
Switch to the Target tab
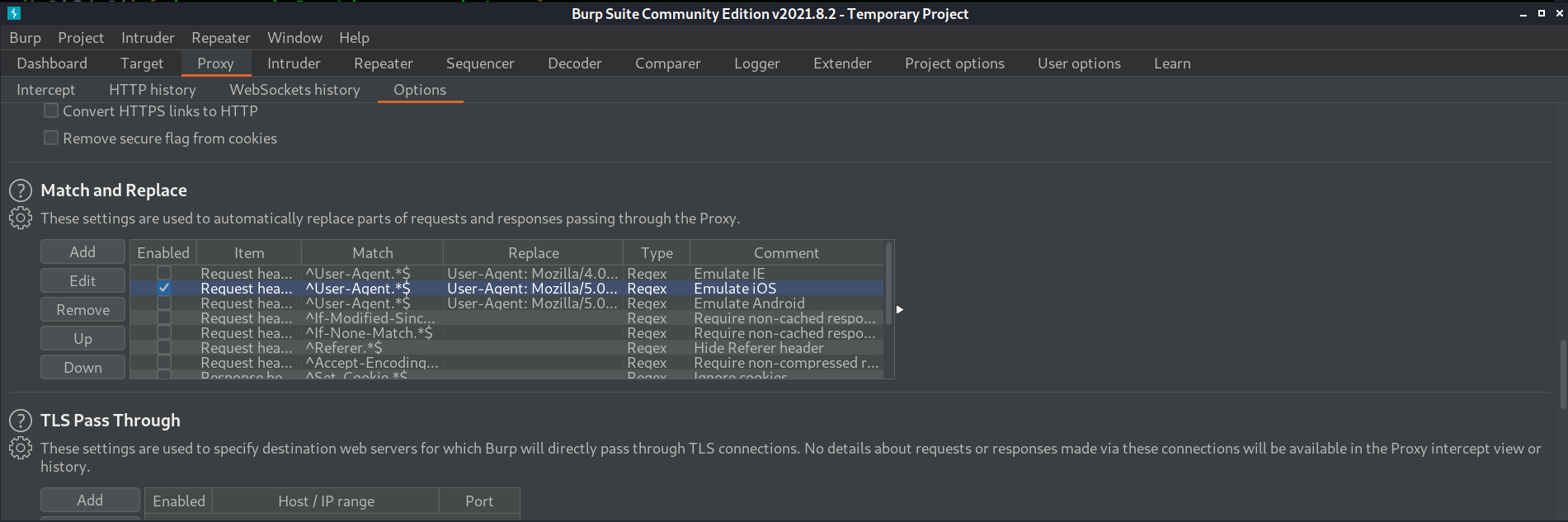point(142,63)
